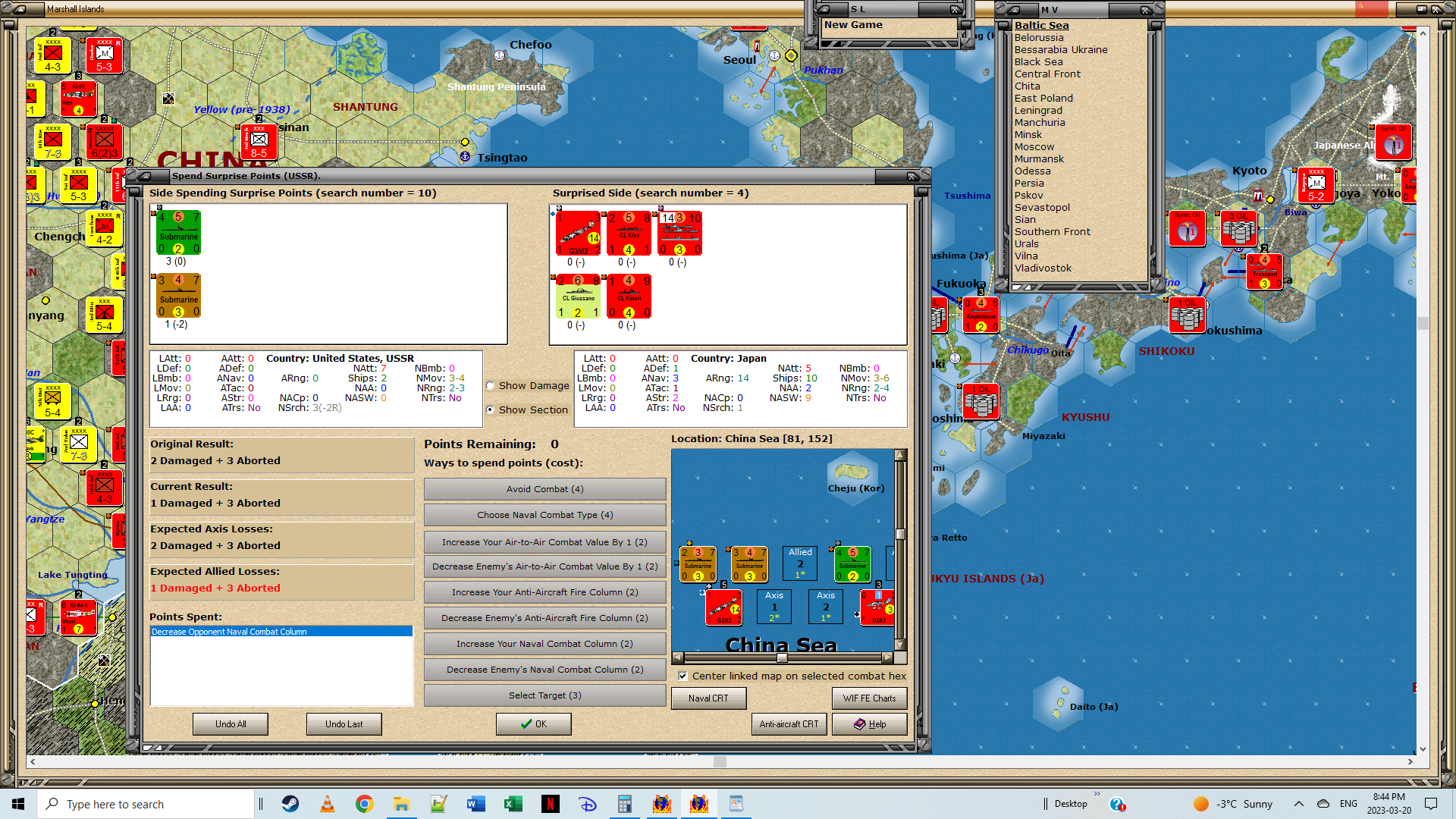Select the orange Submarine unit counter

tap(178, 296)
